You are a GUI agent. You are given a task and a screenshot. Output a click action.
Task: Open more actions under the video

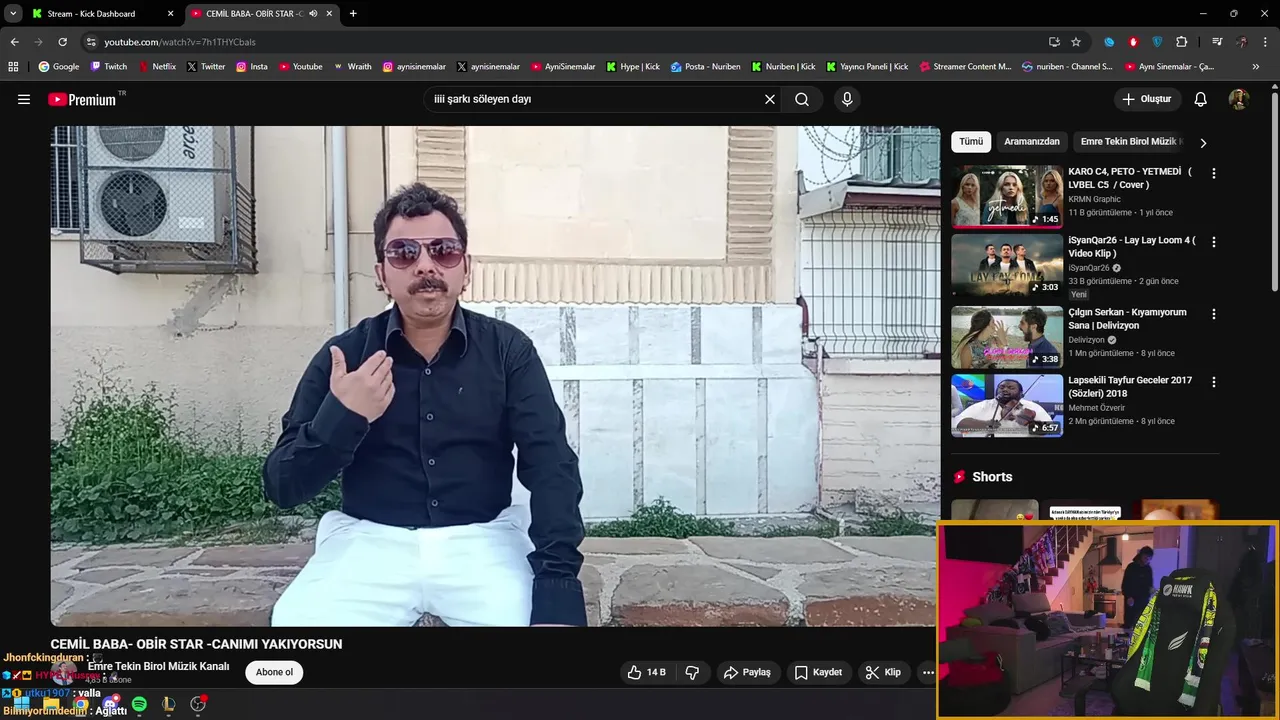(x=928, y=672)
